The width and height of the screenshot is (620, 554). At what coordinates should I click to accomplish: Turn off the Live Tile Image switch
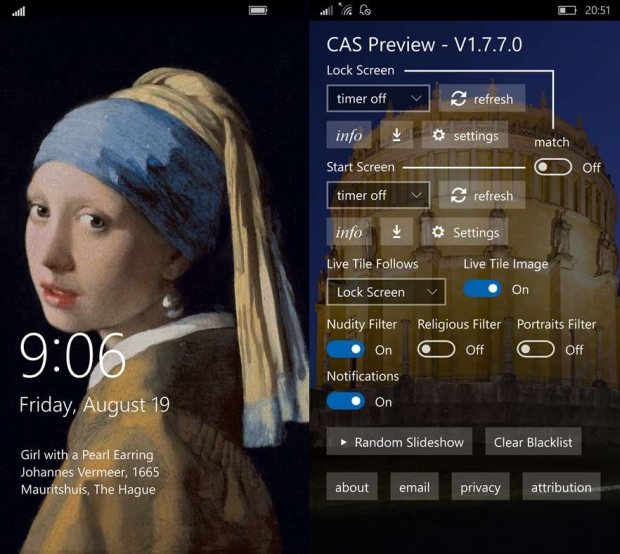pyautogui.click(x=483, y=289)
